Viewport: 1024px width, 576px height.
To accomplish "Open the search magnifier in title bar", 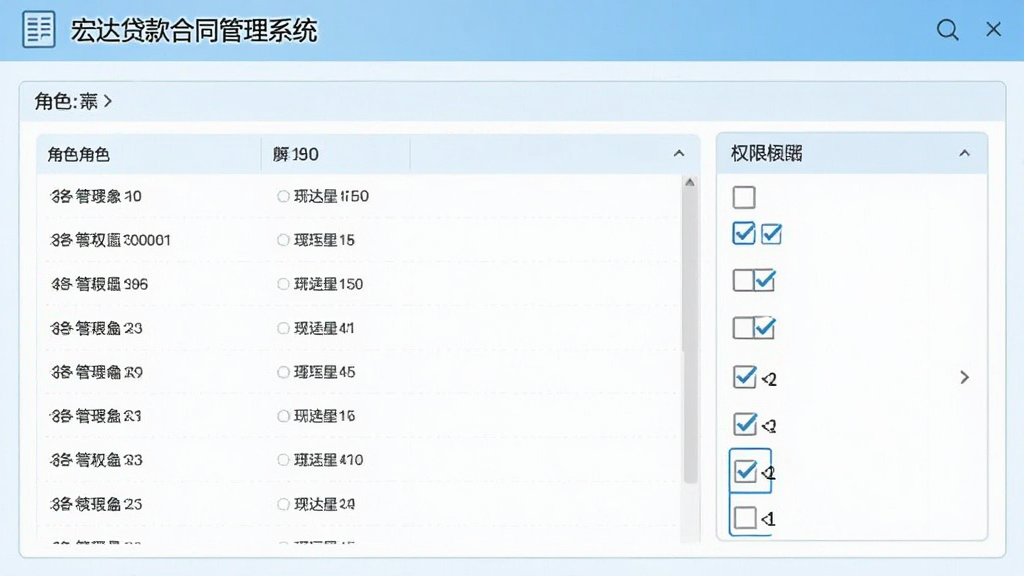I will click(948, 29).
